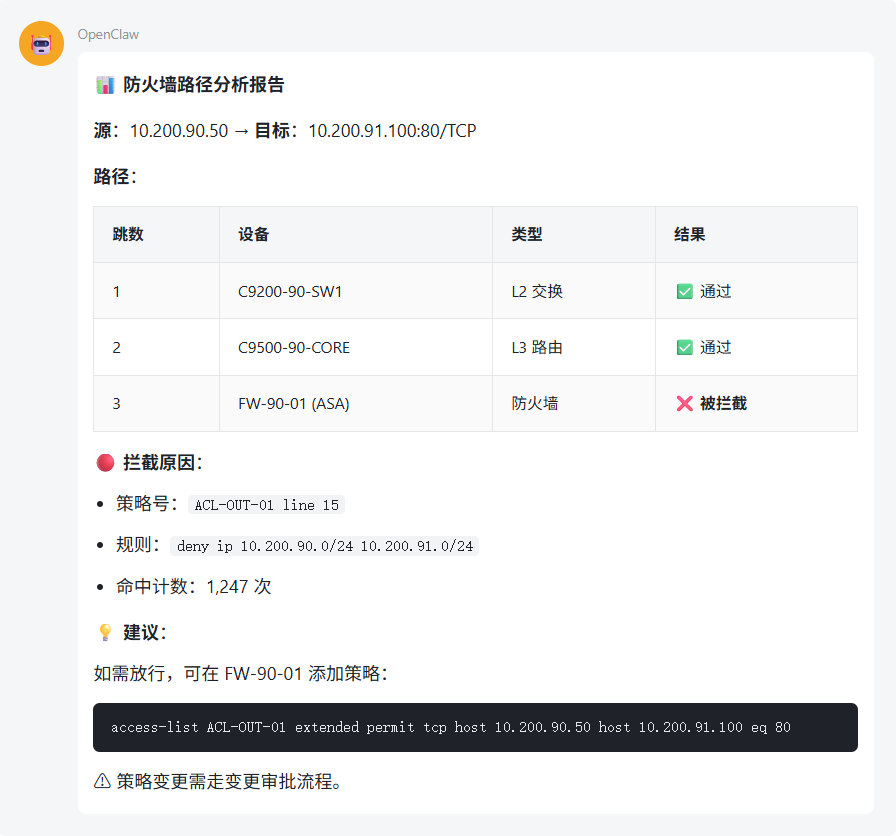Click the ACL-OUT-01 line 15 code tag
Viewport: 896px width, 836px height.
pos(266,505)
